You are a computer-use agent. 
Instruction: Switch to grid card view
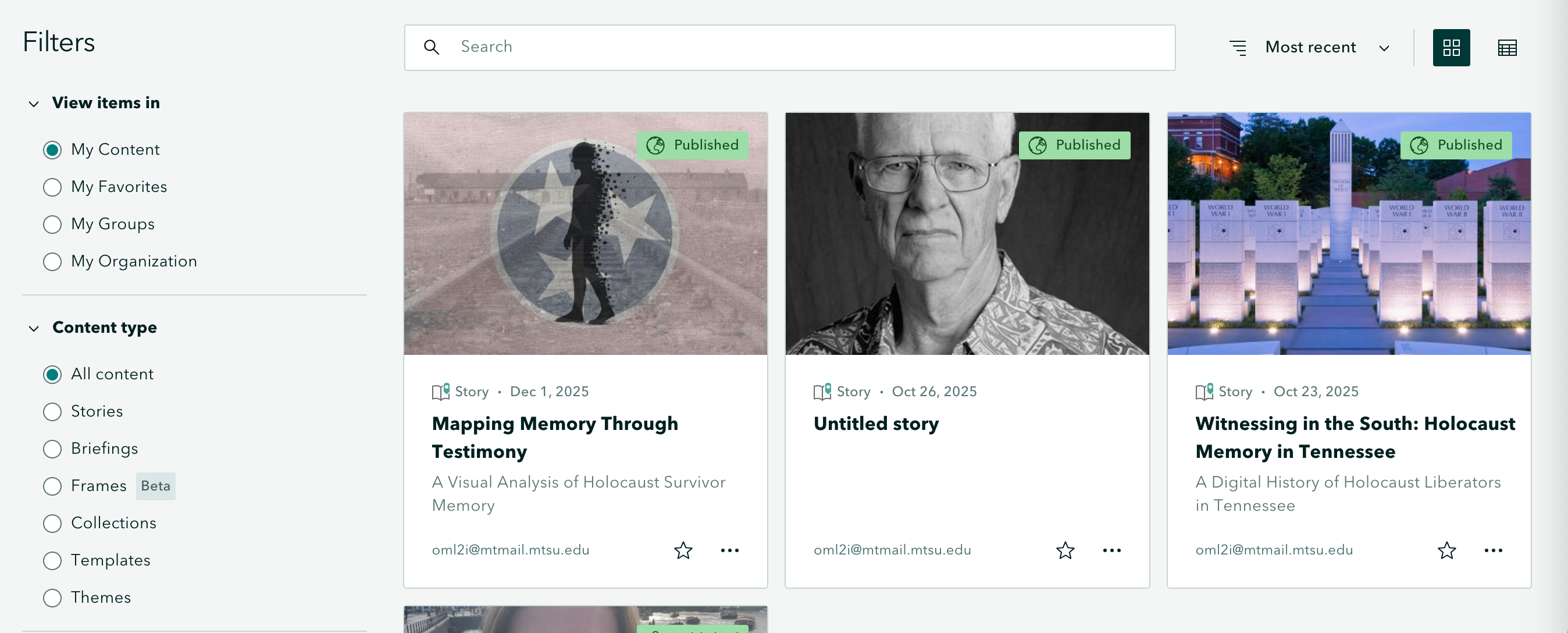(1451, 48)
